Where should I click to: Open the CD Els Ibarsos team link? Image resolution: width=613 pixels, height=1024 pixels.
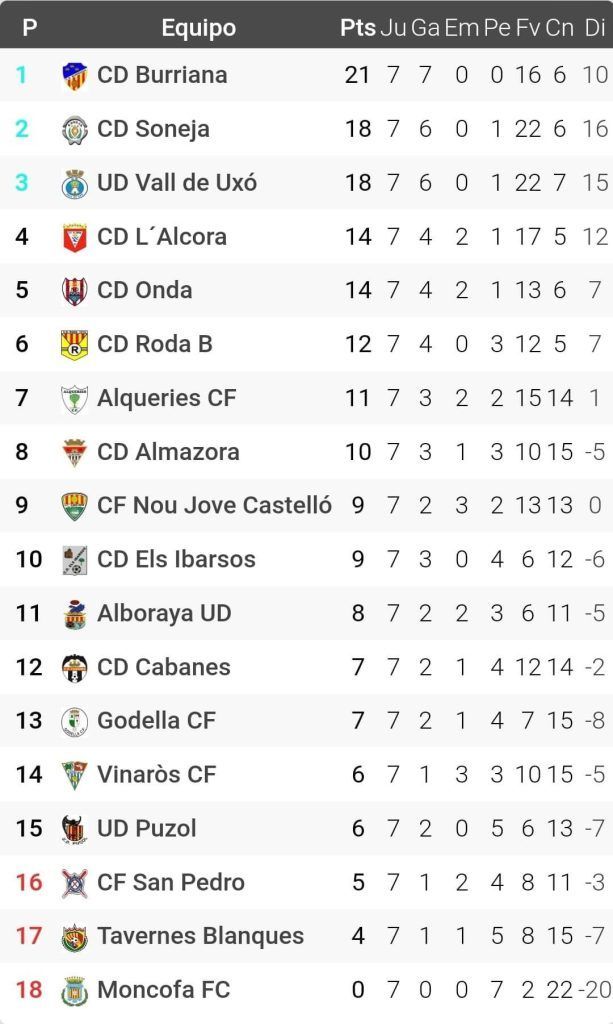tap(176, 559)
